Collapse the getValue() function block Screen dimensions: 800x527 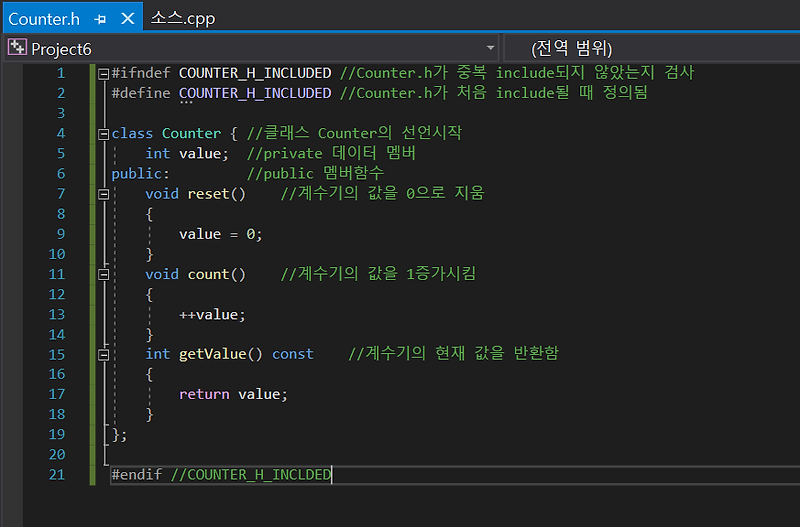[x=104, y=355]
